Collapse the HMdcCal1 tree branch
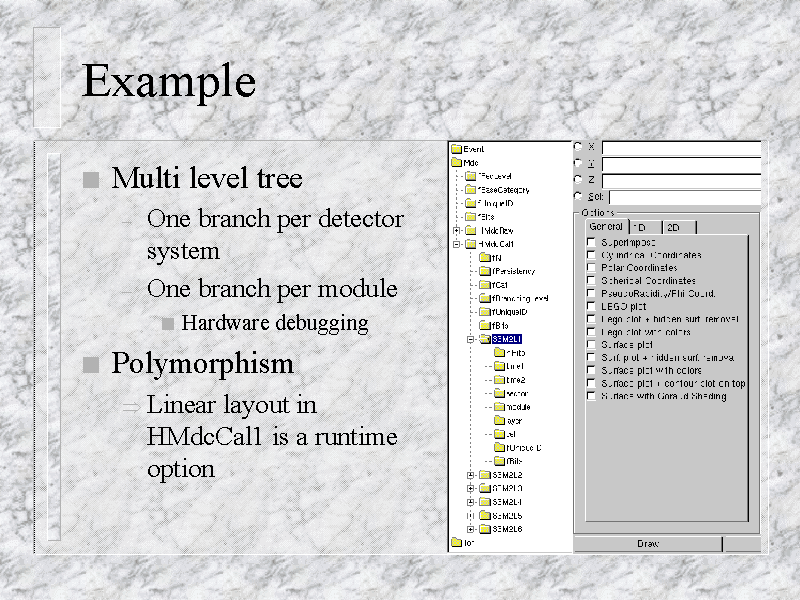The width and height of the screenshot is (800, 600). 457,243
